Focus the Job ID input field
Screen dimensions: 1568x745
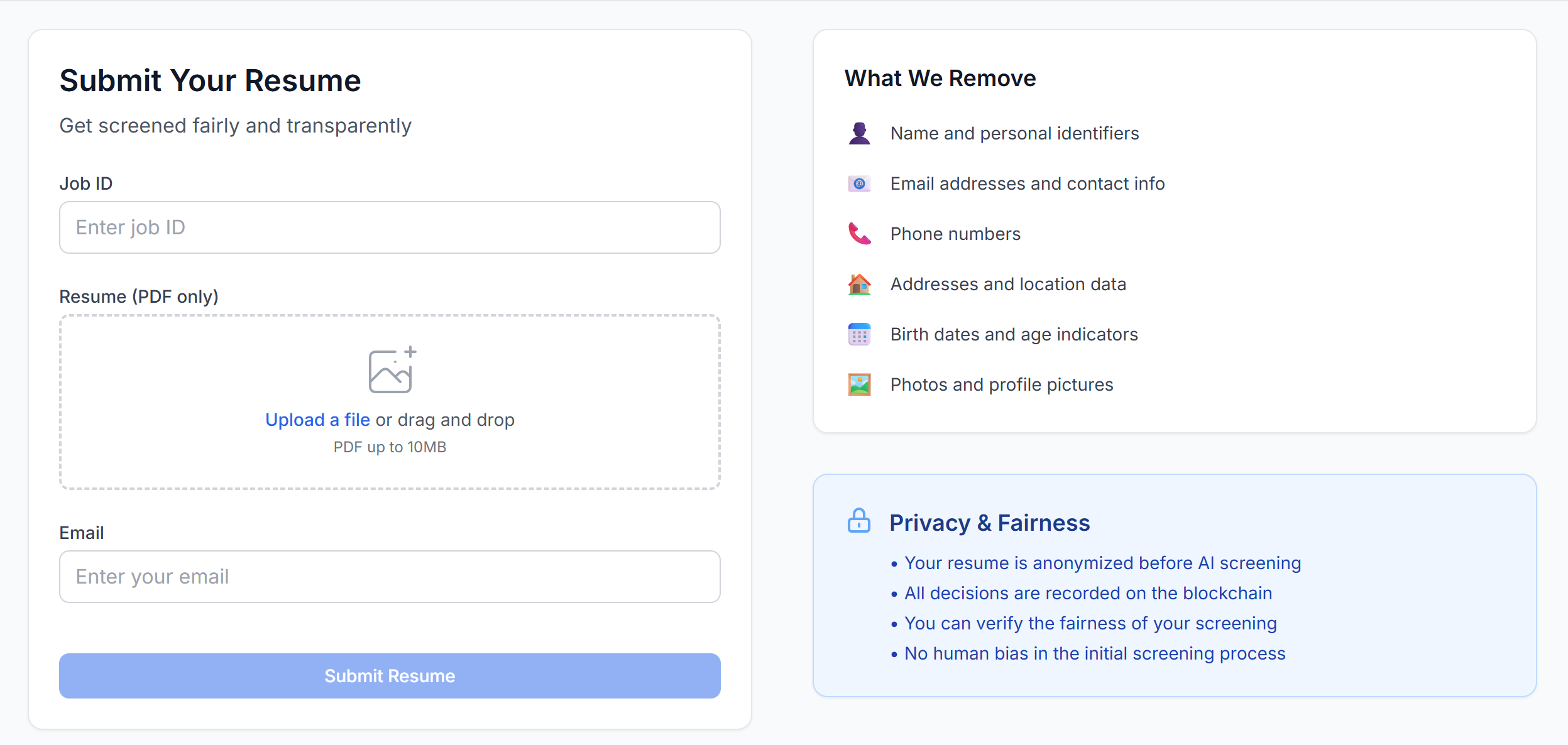pos(390,227)
